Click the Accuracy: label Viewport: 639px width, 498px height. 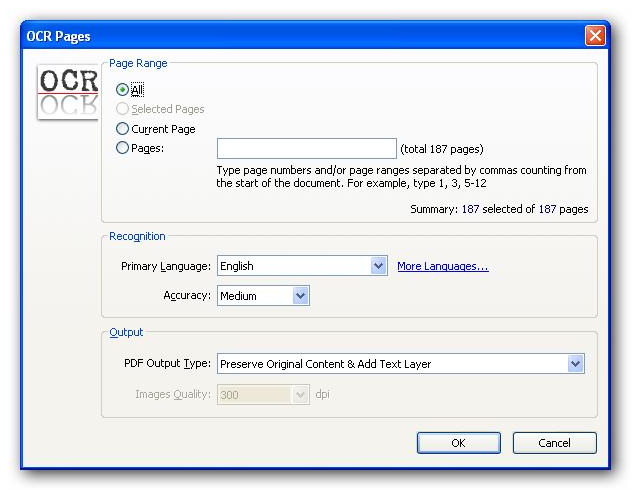tap(187, 295)
